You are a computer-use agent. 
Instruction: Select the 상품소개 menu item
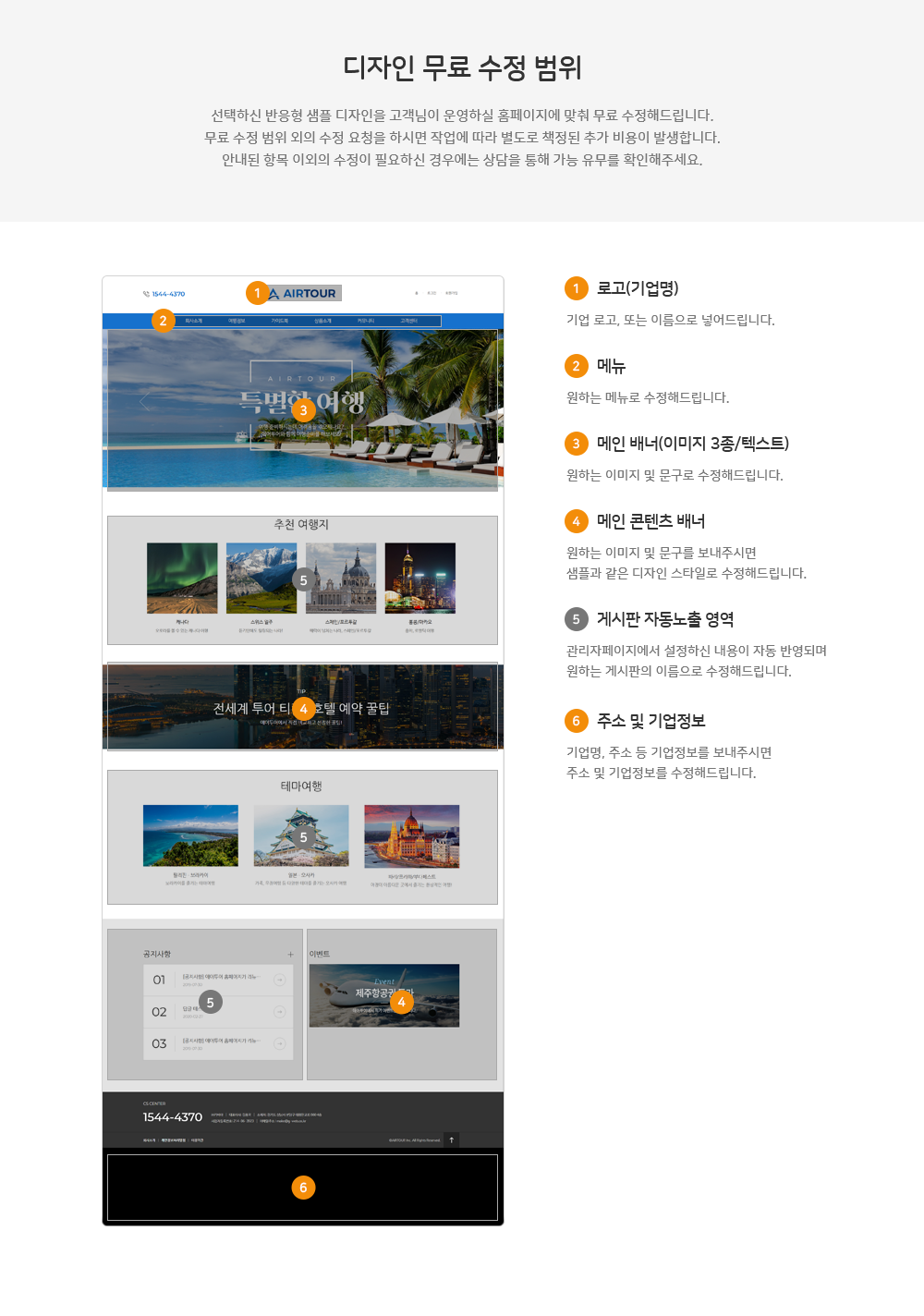[322, 321]
